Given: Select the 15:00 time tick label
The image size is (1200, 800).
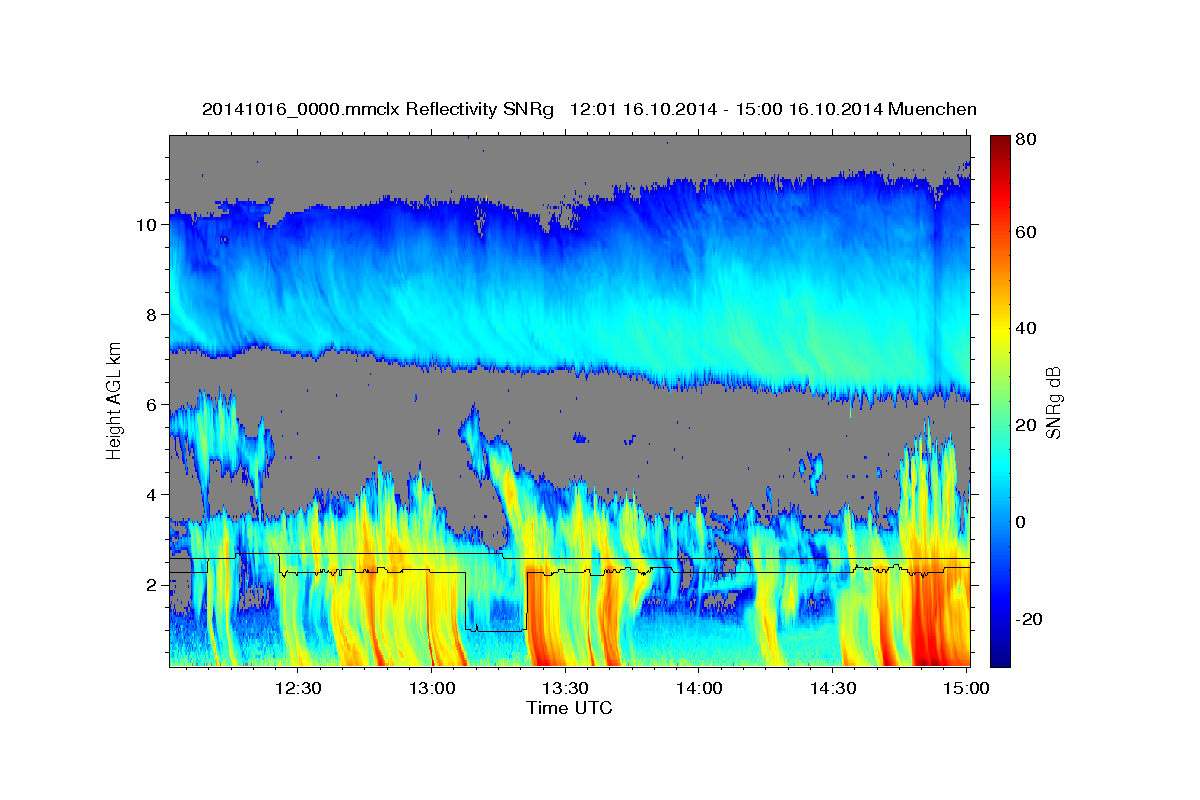Looking at the screenshot, I should click(x=967, y=688).
